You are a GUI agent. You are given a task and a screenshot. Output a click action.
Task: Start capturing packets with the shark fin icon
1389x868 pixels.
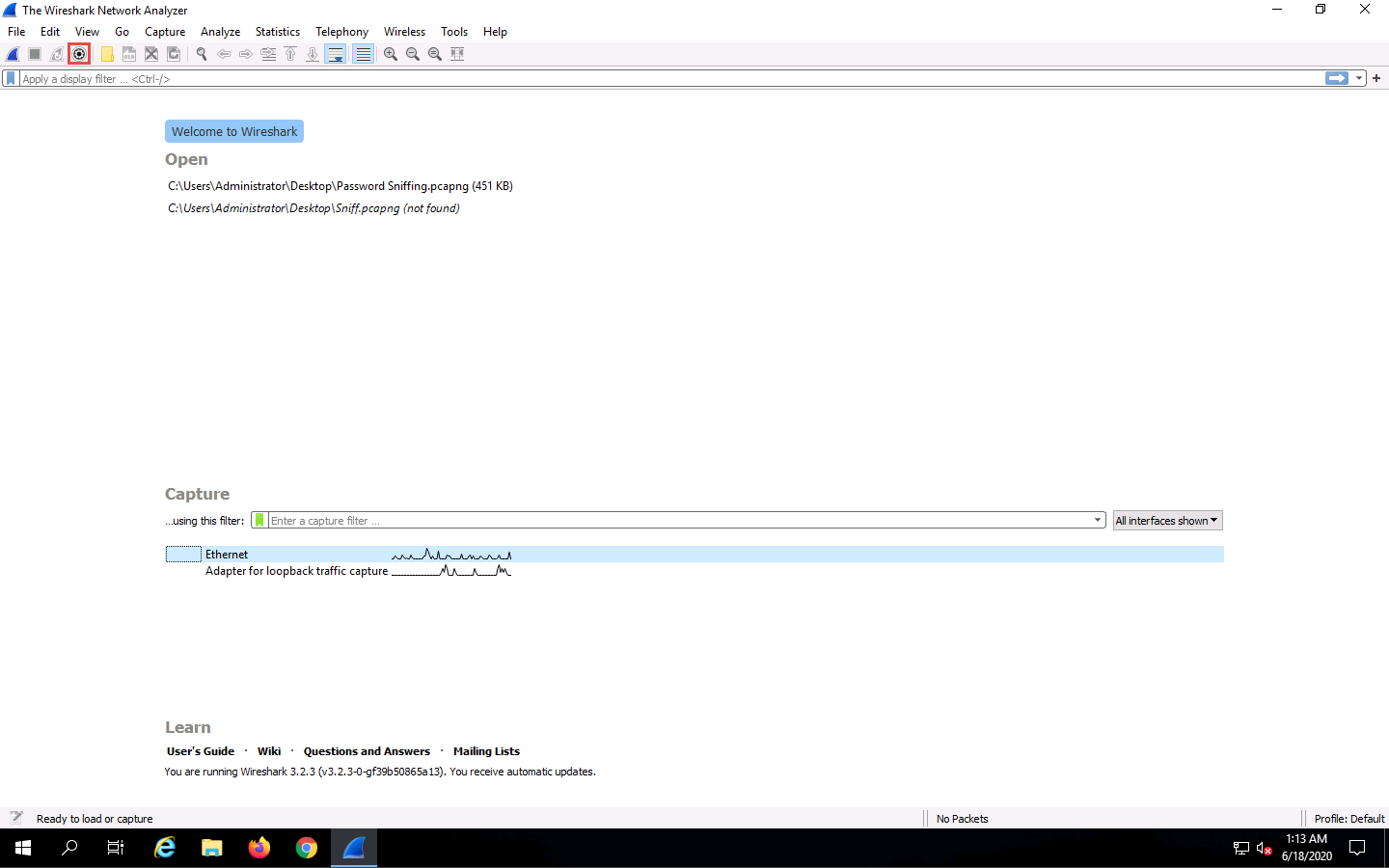[13, 54]
